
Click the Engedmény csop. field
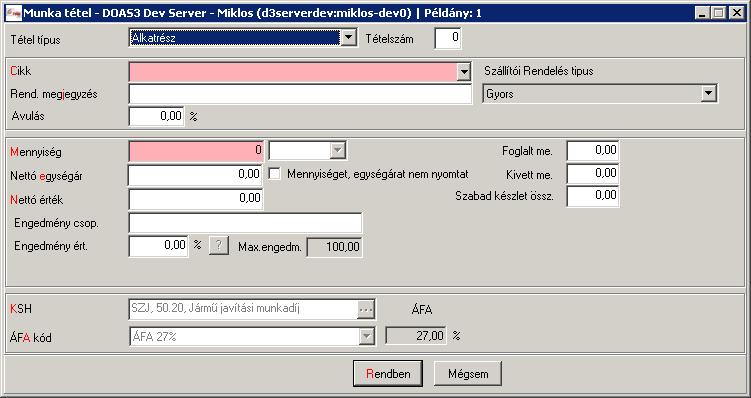tap(245, 223)
